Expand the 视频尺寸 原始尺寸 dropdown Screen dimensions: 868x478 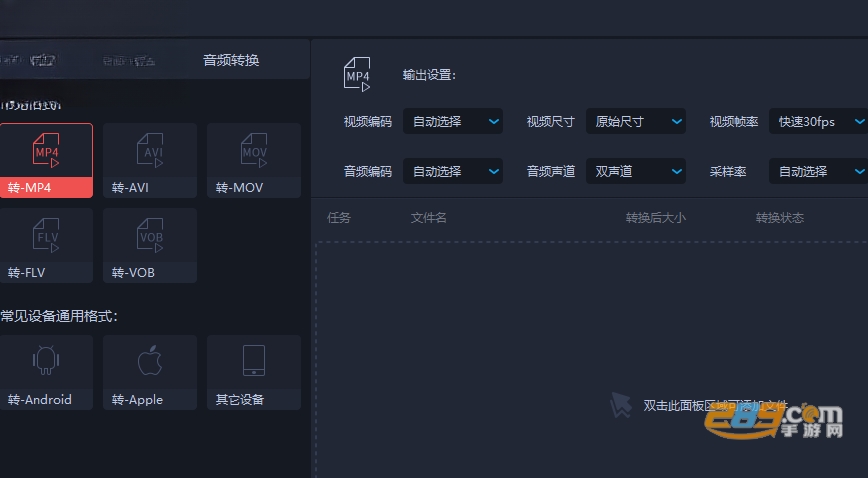(636, 121)
